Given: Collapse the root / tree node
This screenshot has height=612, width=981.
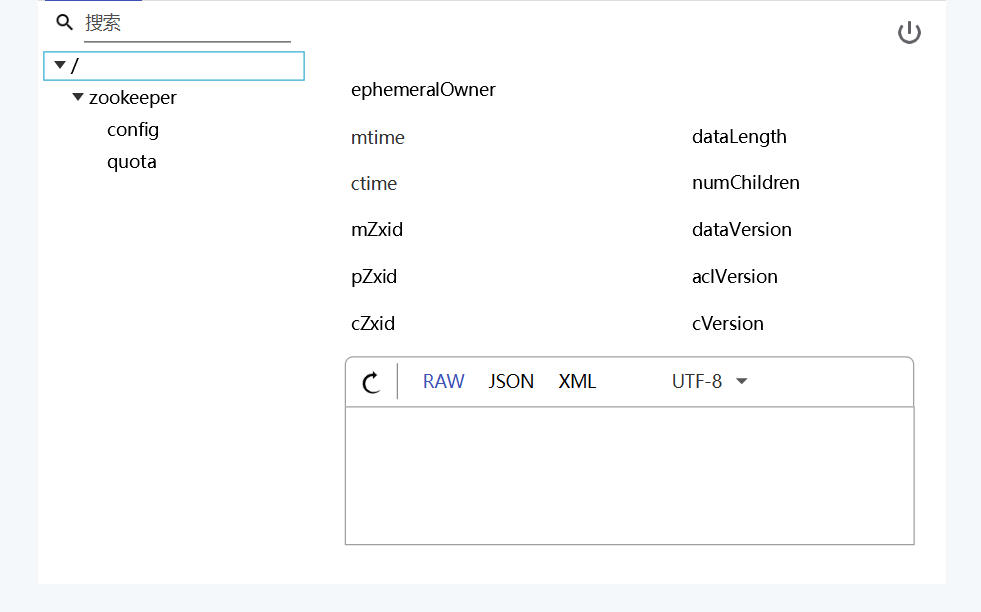Looking at the screenshot, I should click(x=60, y=64).
